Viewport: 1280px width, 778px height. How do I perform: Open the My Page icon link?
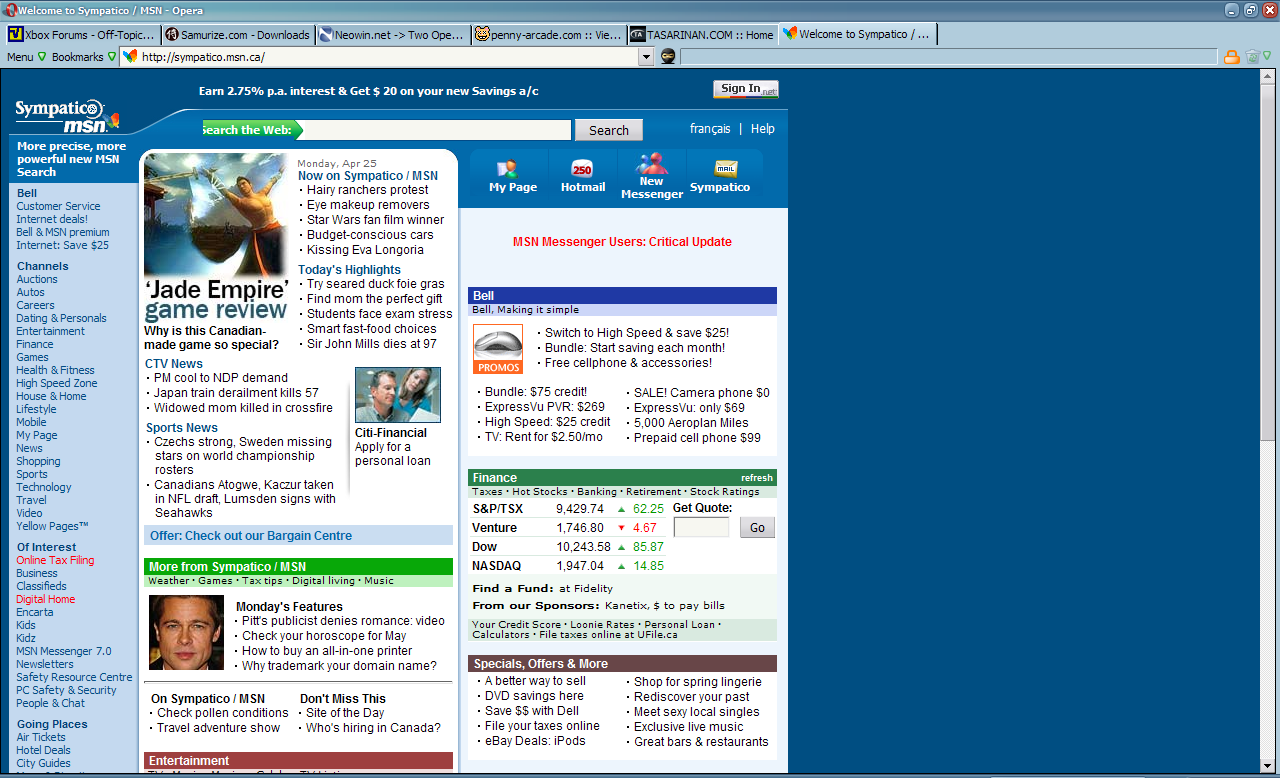click(512, 175)
